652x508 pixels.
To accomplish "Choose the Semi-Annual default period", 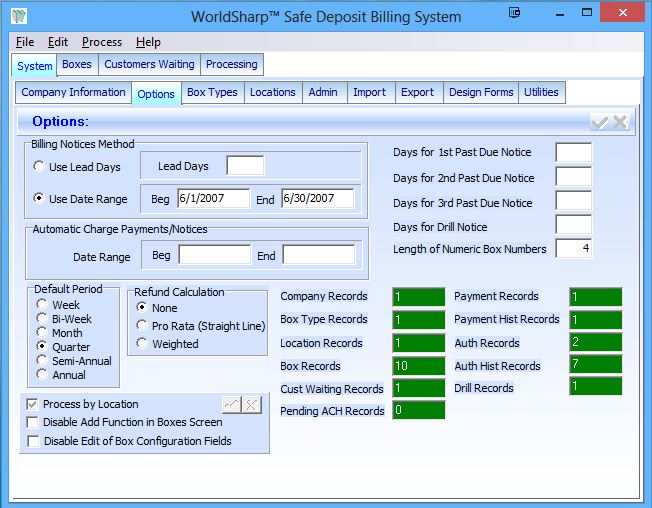I will click(x=42, y=361).
